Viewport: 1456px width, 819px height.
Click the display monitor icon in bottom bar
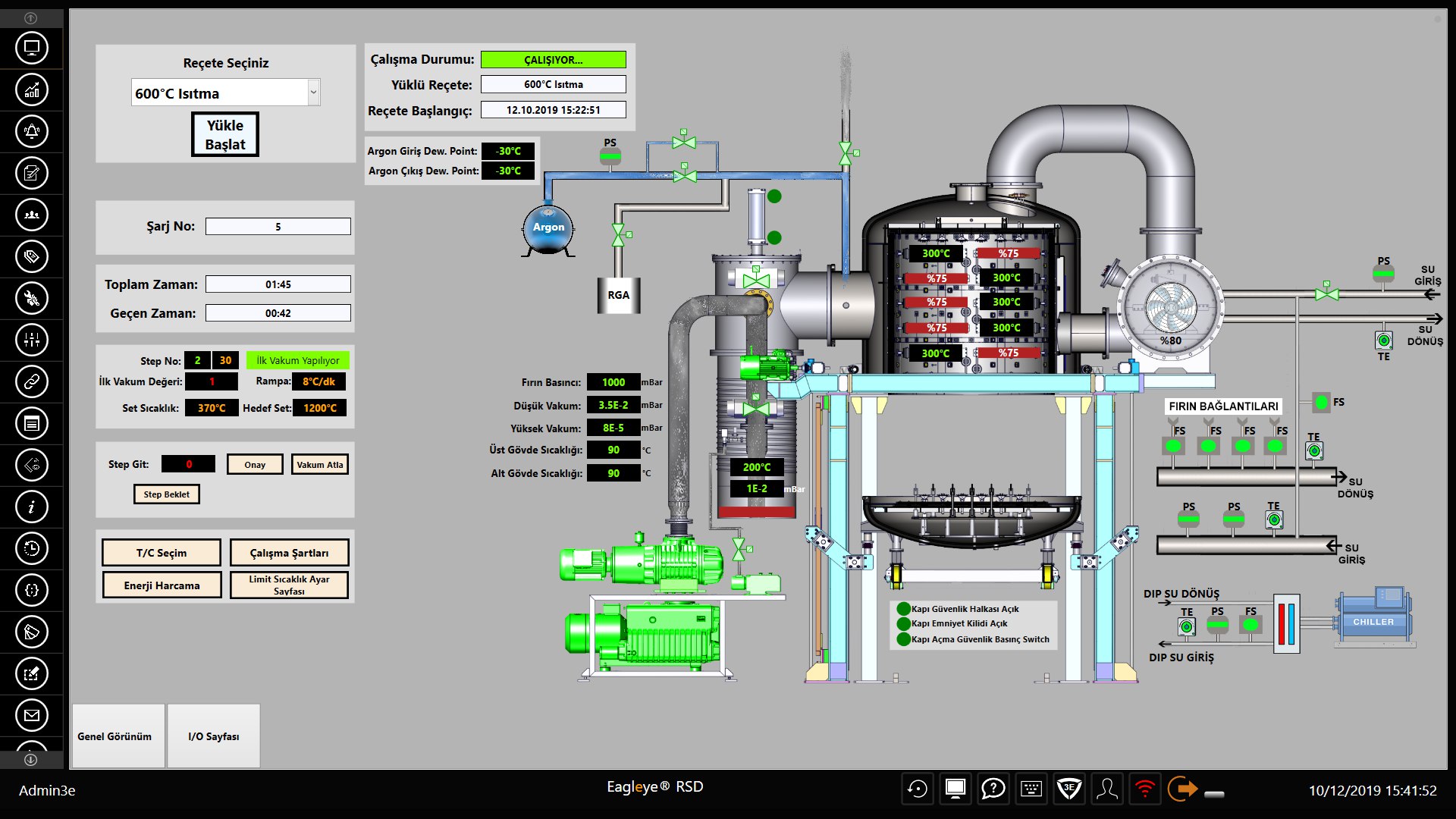[955, 789]
